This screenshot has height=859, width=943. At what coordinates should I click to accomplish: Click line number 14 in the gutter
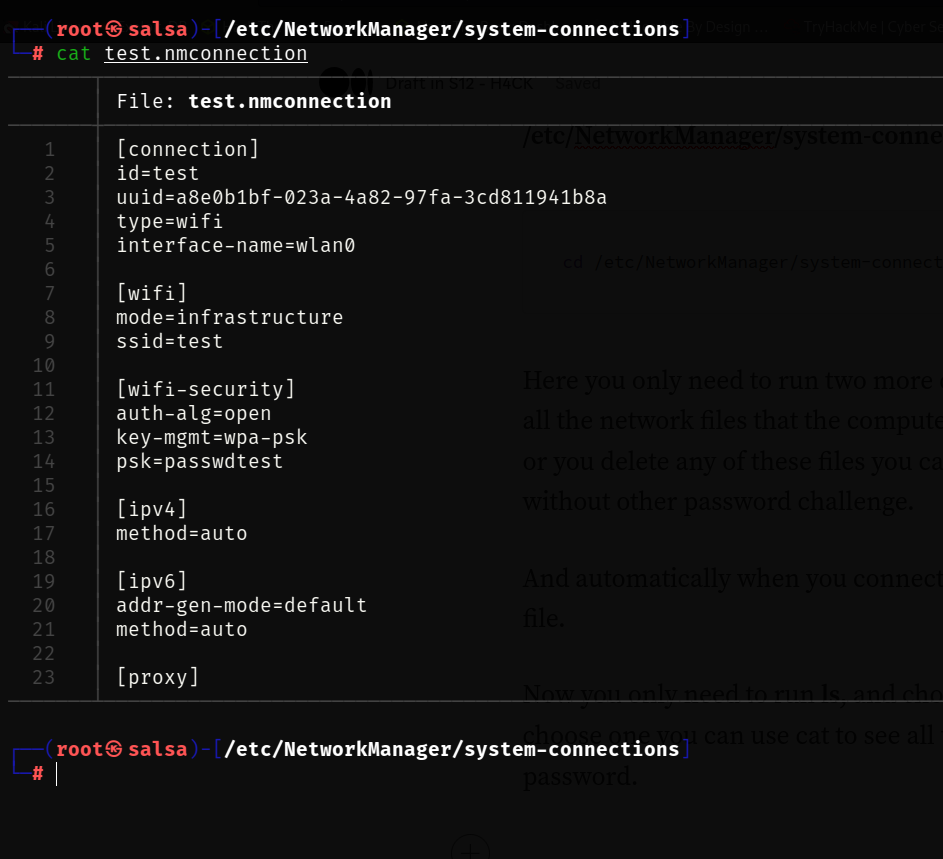point(43,461)
